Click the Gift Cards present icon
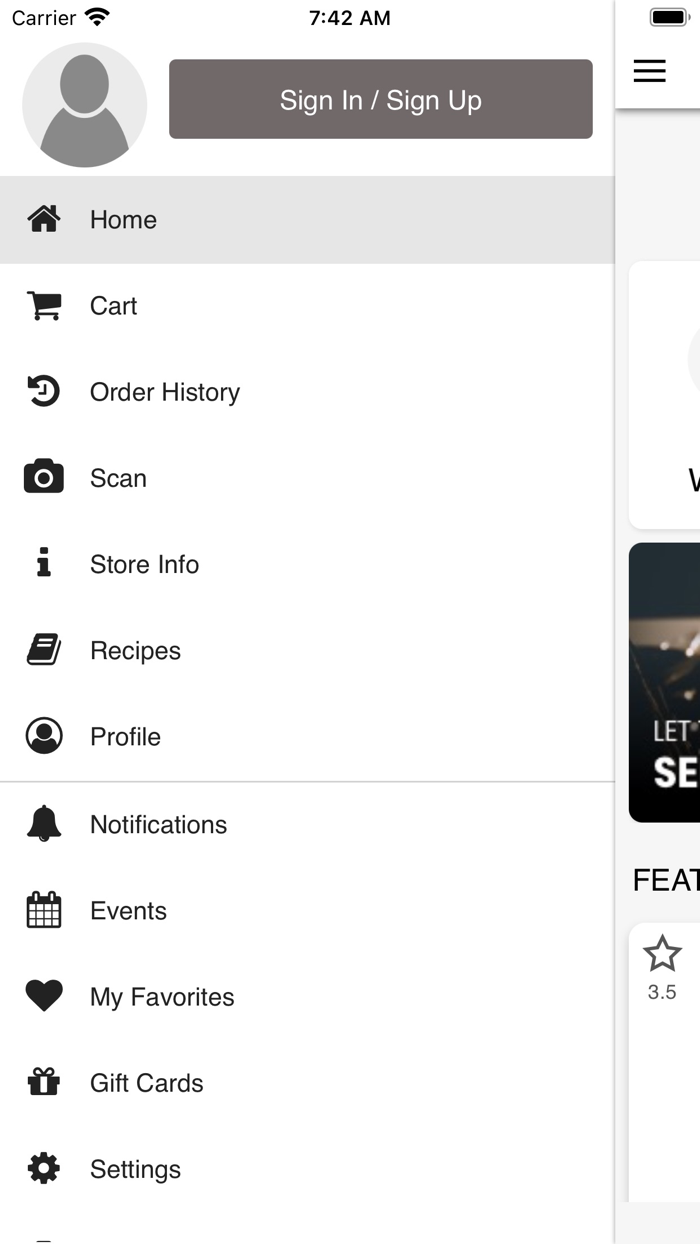The image size is (700, 1244). point(44,1082)
